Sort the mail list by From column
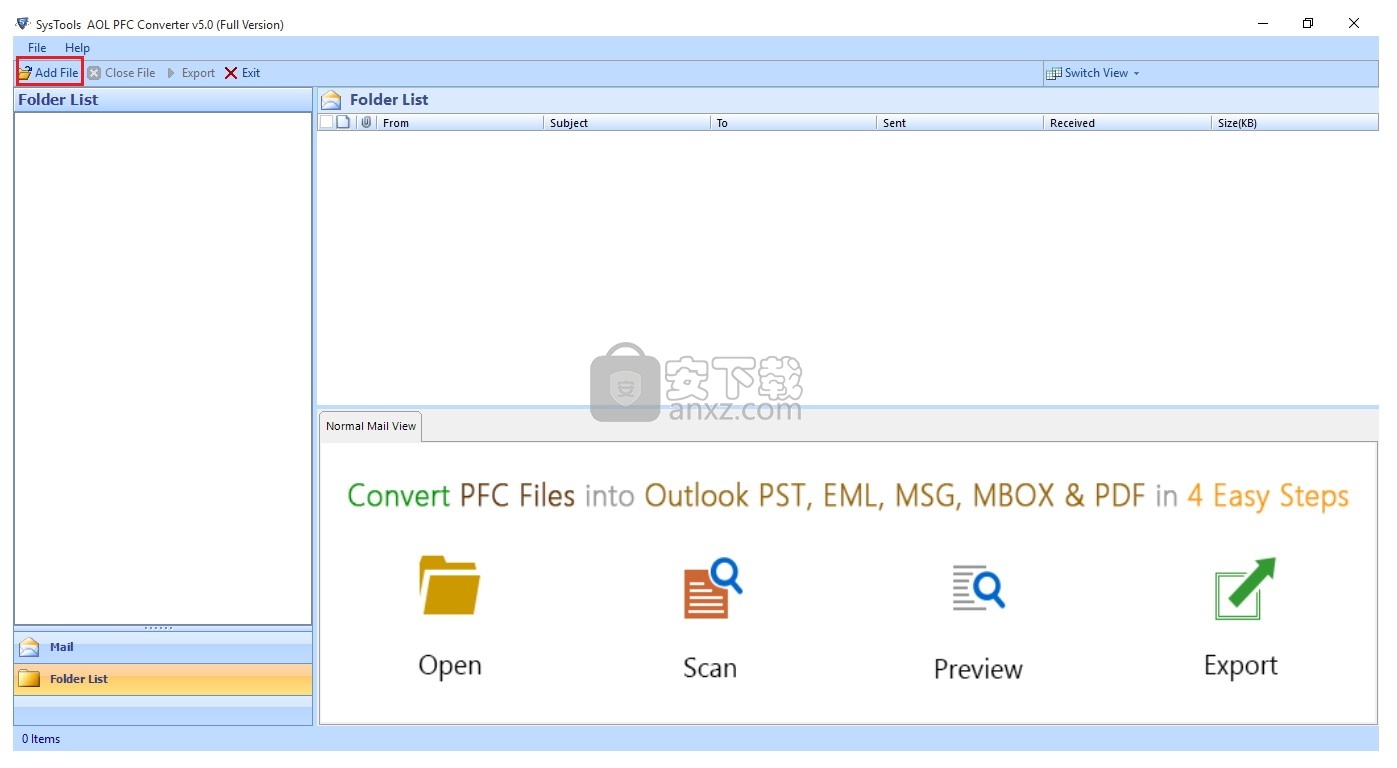 click(x=460, y=123)
